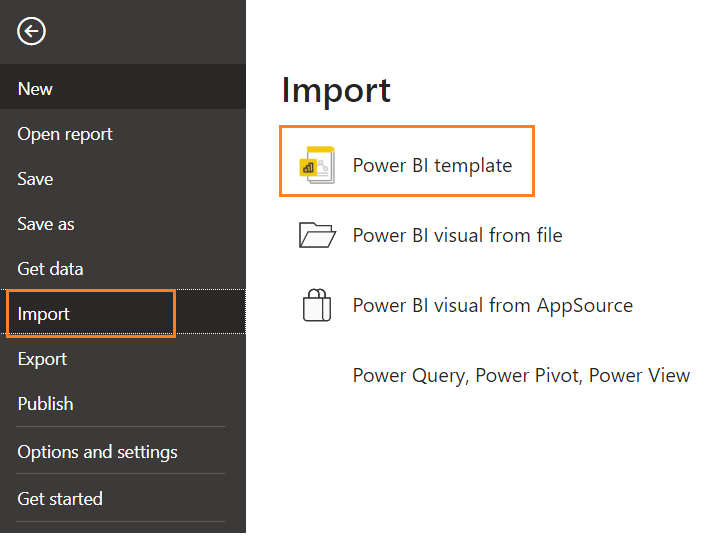Click the back arrow icon
Screen dimensions: 711x548
[x=31, y=32]
